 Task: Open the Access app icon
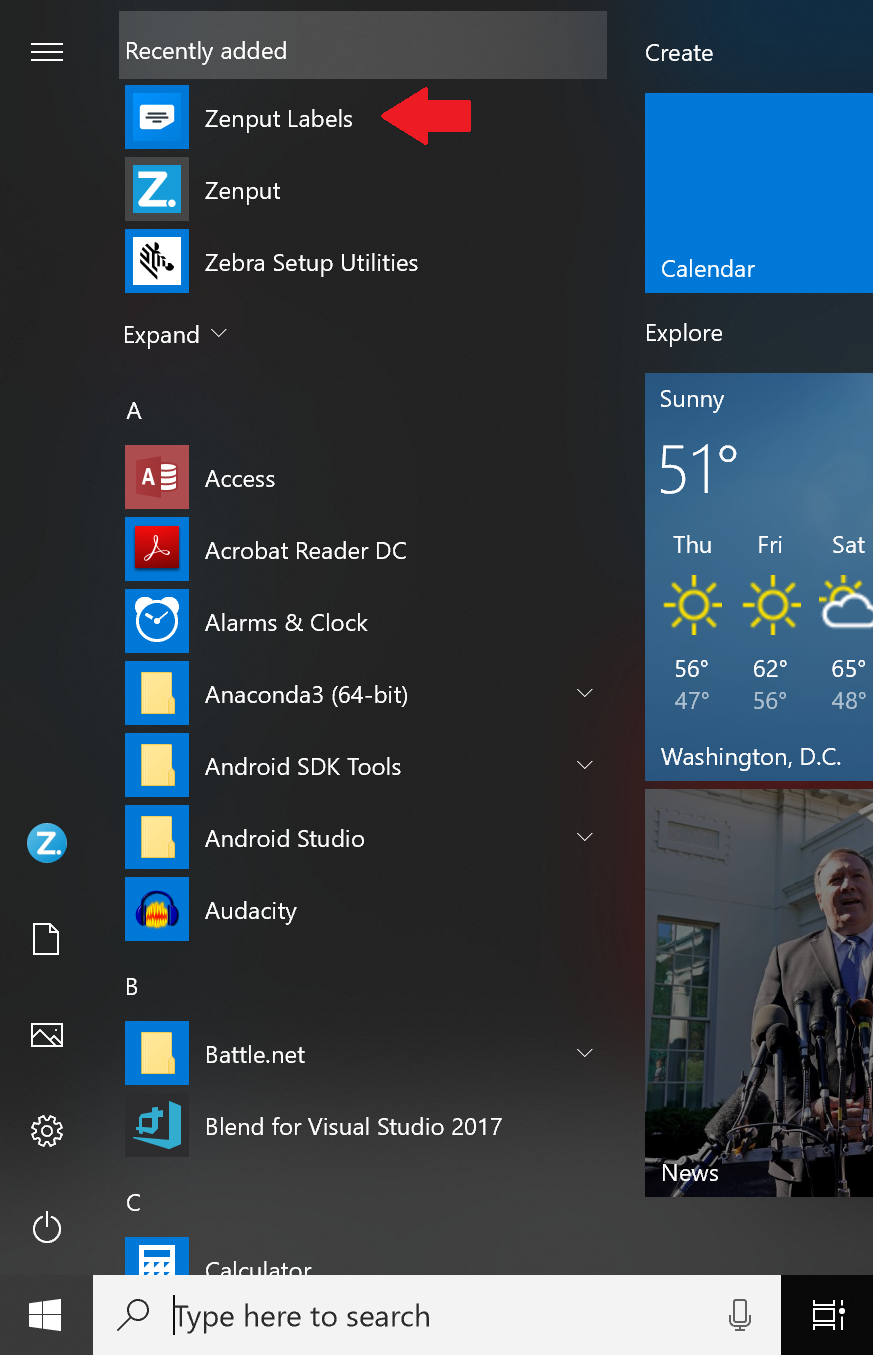click(157, 478)
